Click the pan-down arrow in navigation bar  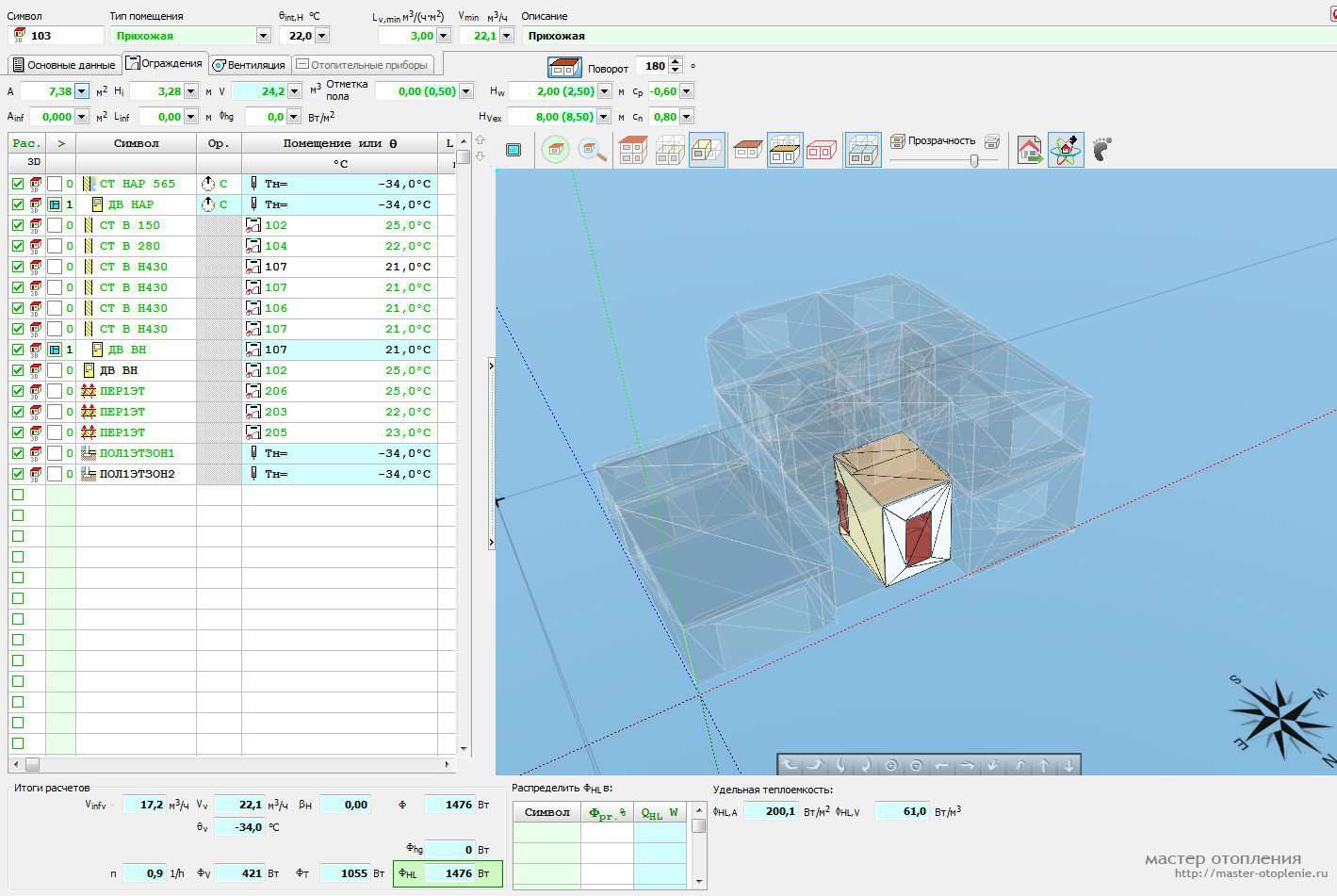click(1068, 766)
